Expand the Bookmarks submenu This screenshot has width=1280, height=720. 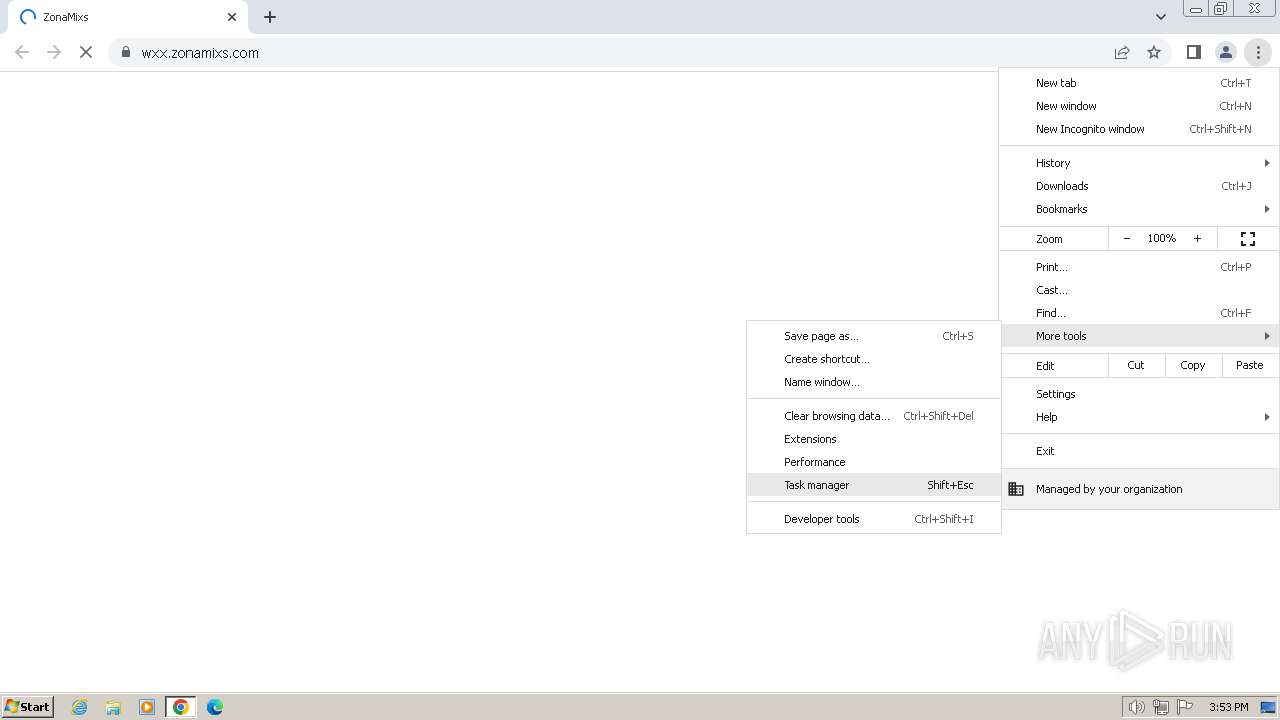click(1139, 209)
